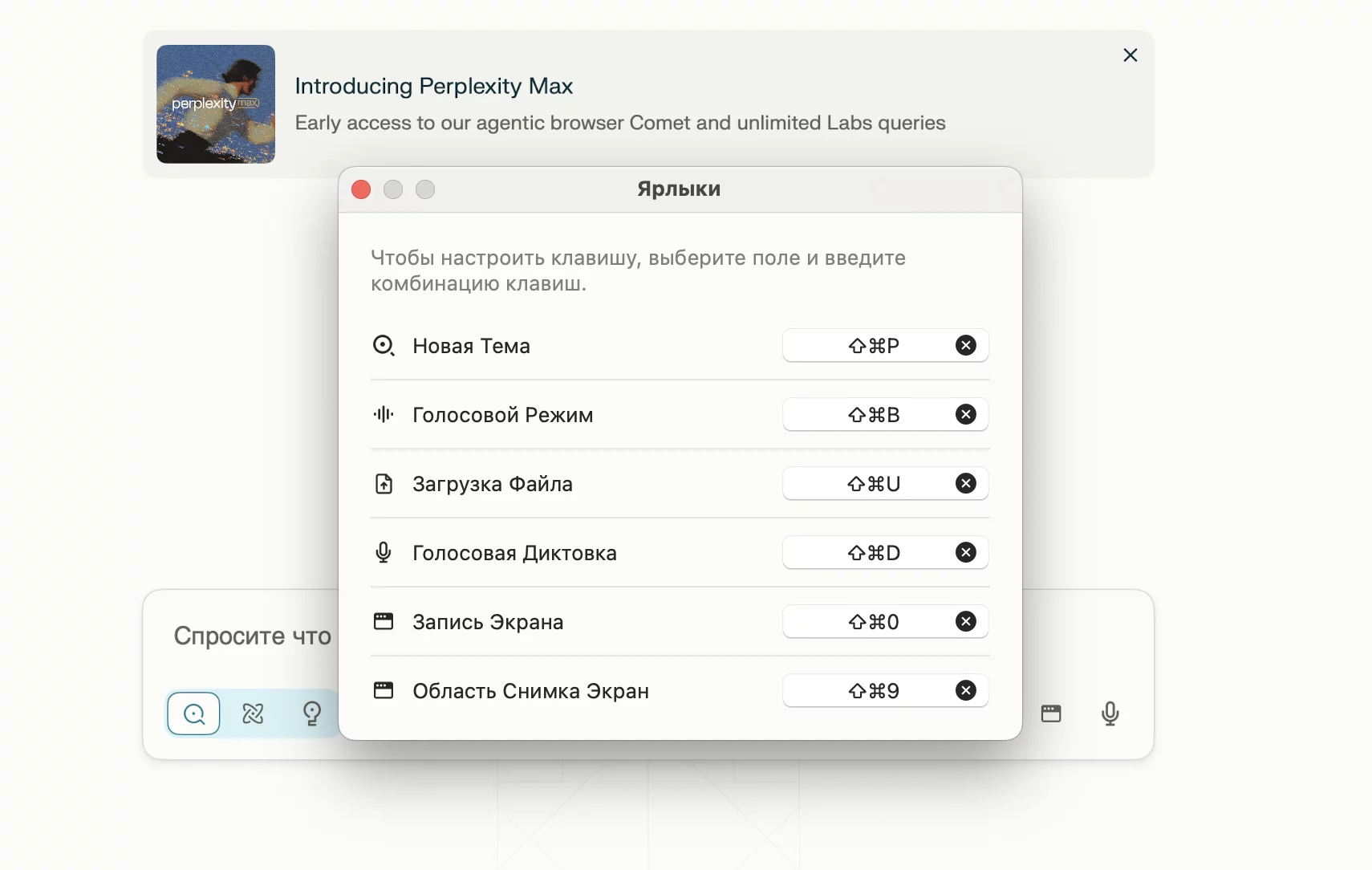Remove the Загрузка Файла shortcut
The image size is (1372, 870).
click(x=966, y=484)
